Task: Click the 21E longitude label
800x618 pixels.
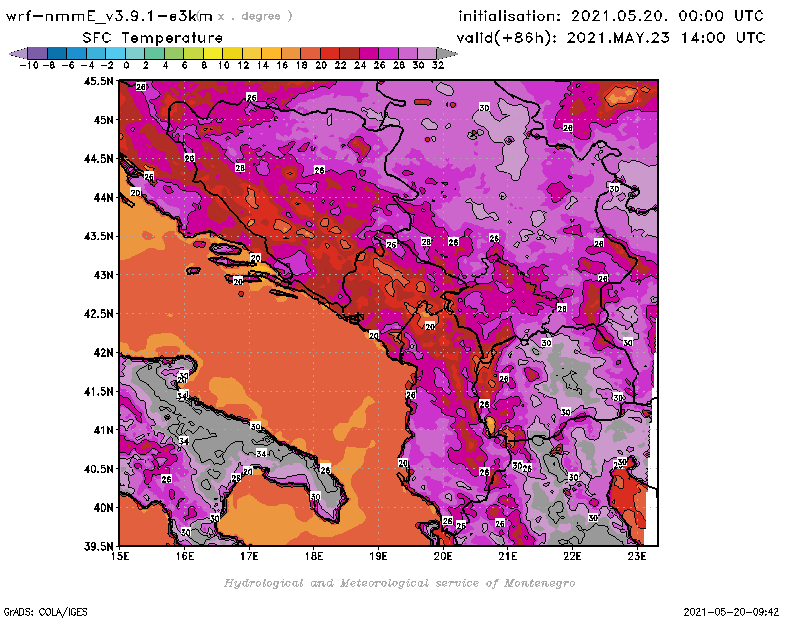Action: coord(508,556)
